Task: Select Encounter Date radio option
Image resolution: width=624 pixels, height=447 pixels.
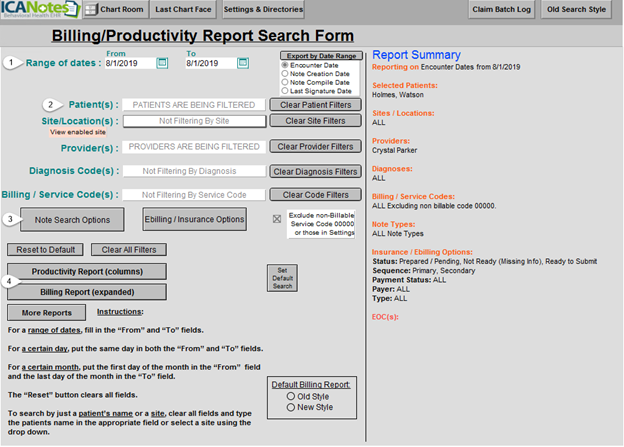Action: 286,65
